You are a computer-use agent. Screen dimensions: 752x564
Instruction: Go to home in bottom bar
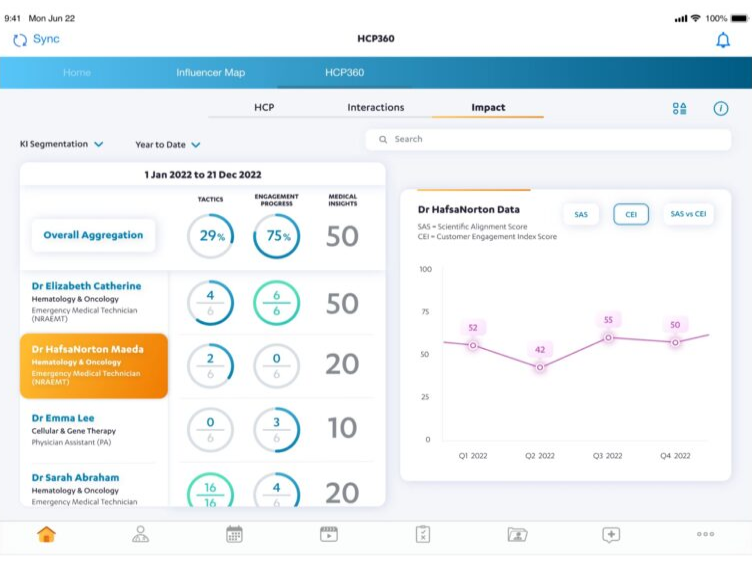[46, 534]
